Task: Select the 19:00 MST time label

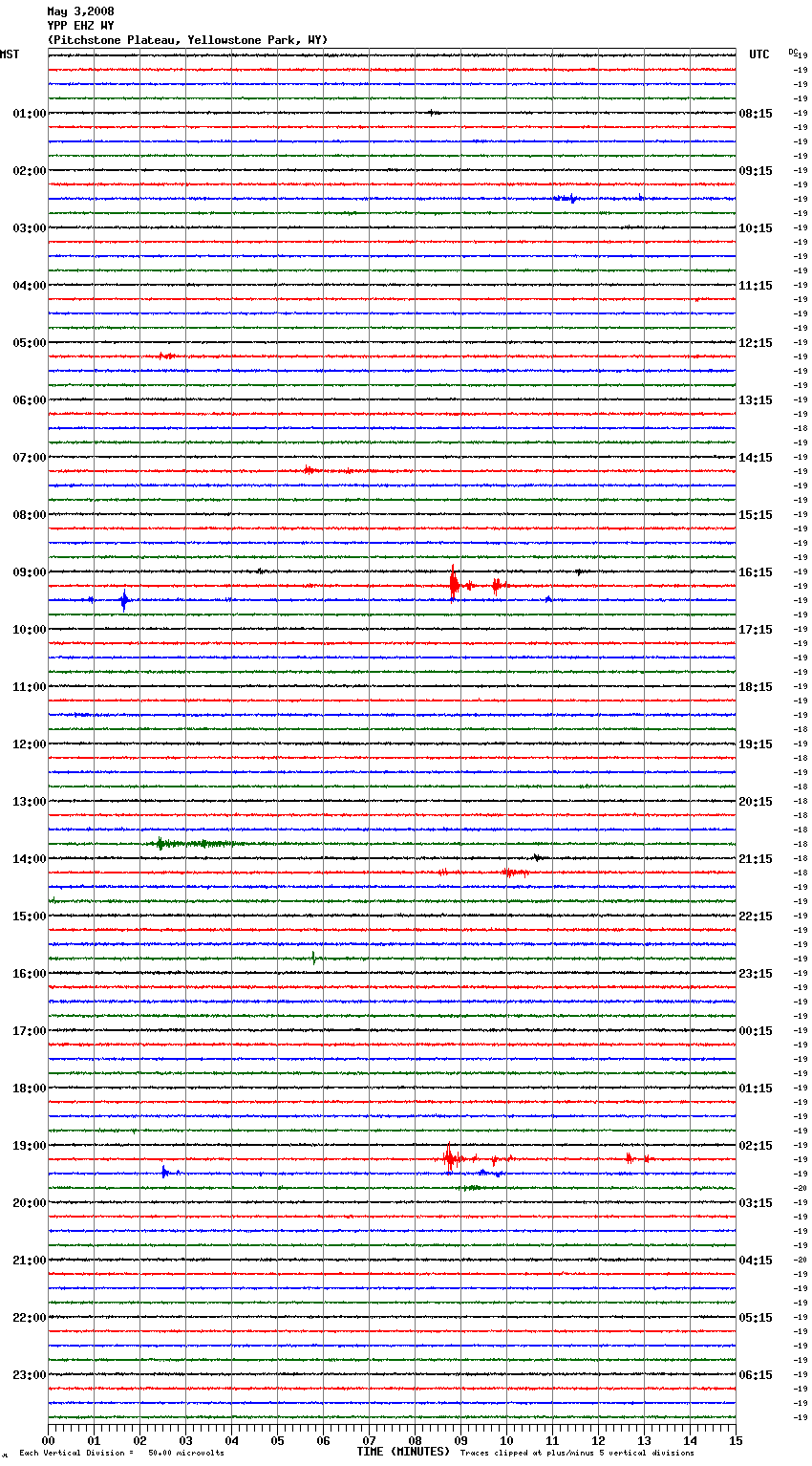Action: pos(30,1146)
